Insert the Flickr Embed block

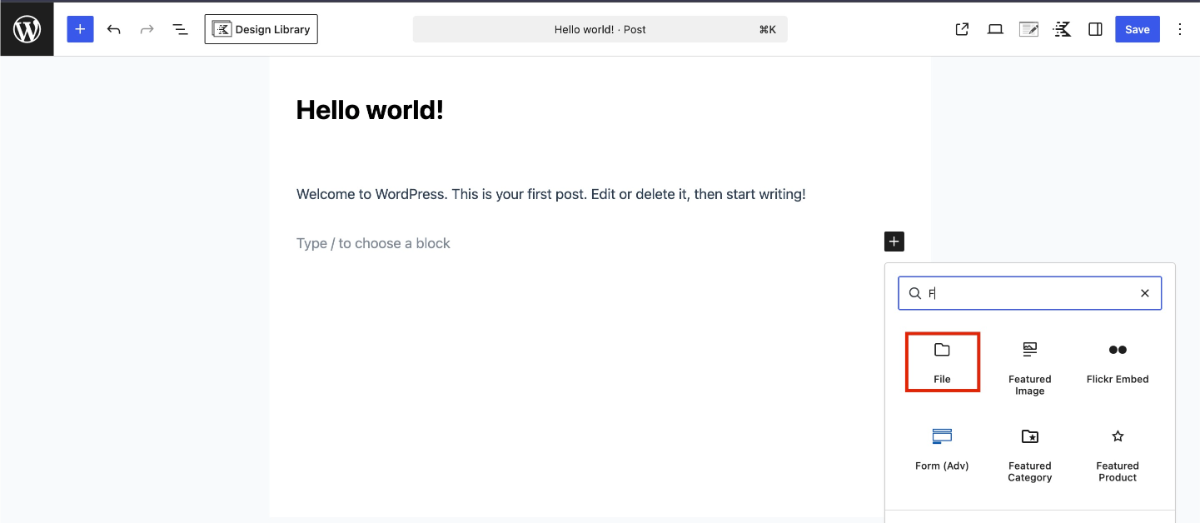click(x=1118, y=362)
